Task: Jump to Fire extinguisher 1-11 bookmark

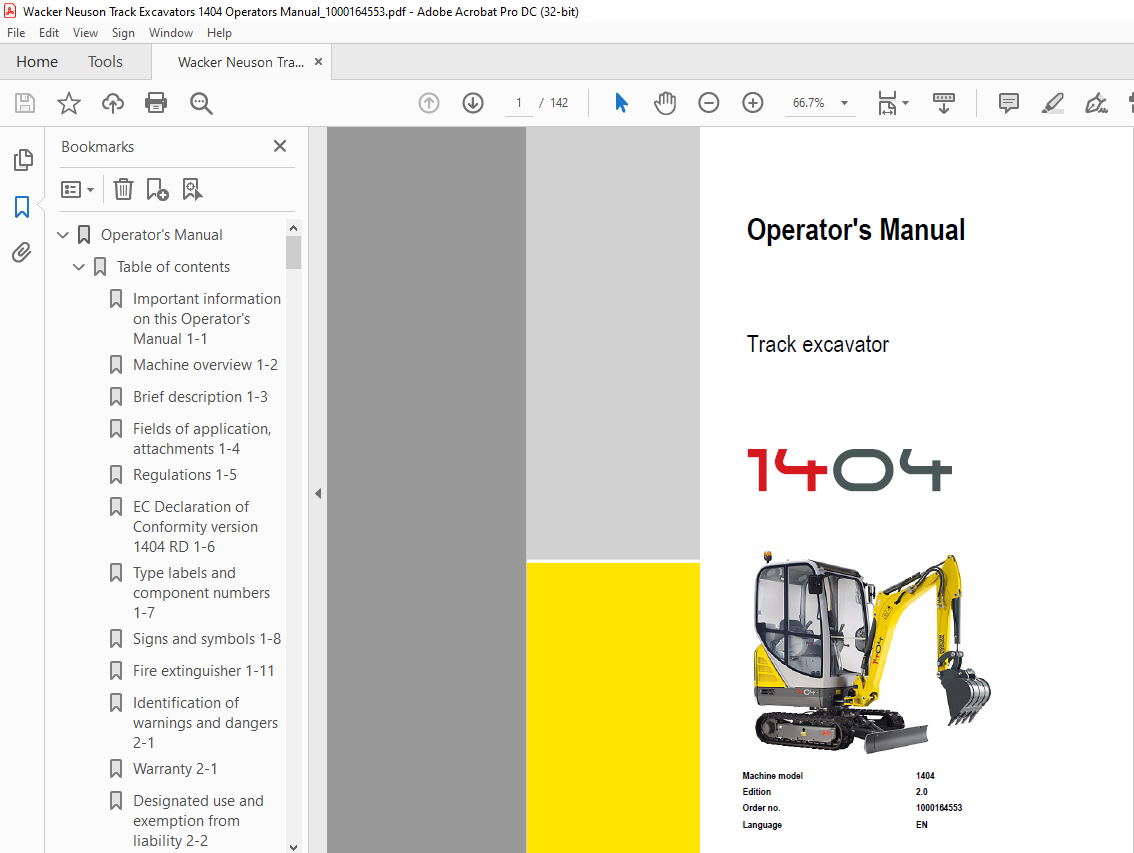Action: coord(203,671)
